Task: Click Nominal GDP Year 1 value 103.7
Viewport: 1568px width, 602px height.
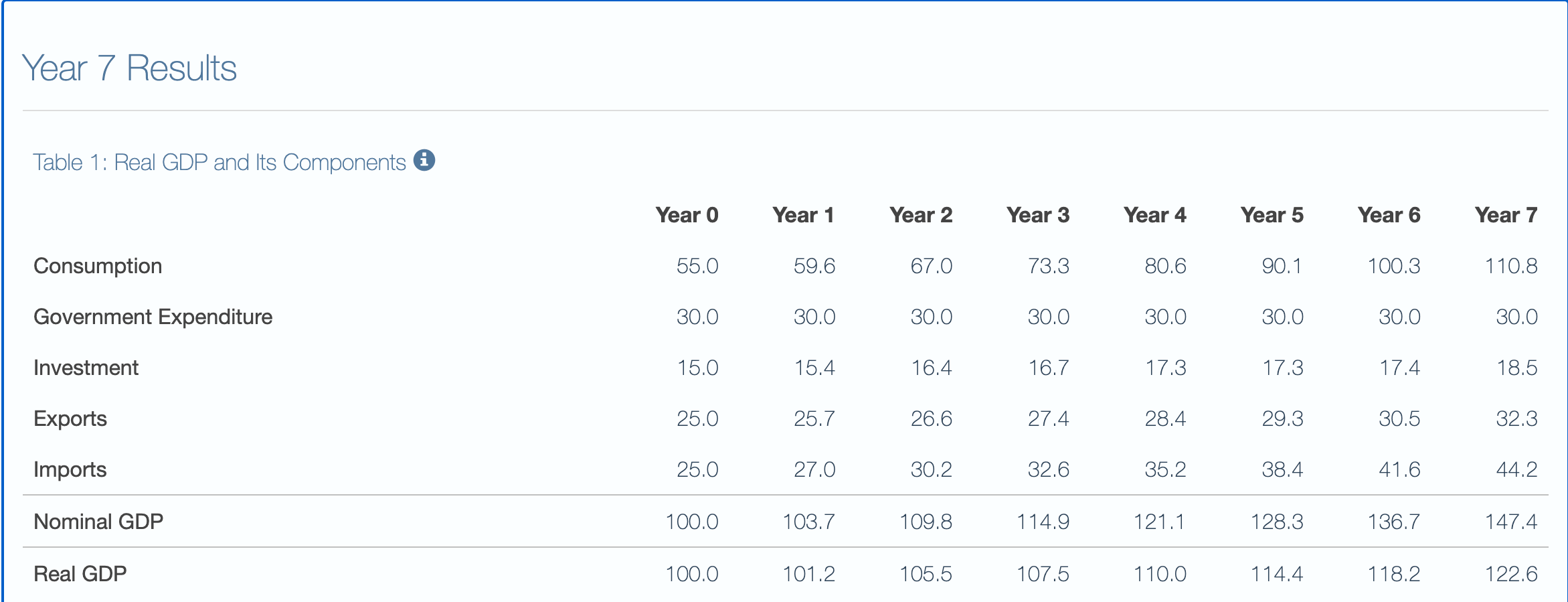Action: tap(809, 522)
